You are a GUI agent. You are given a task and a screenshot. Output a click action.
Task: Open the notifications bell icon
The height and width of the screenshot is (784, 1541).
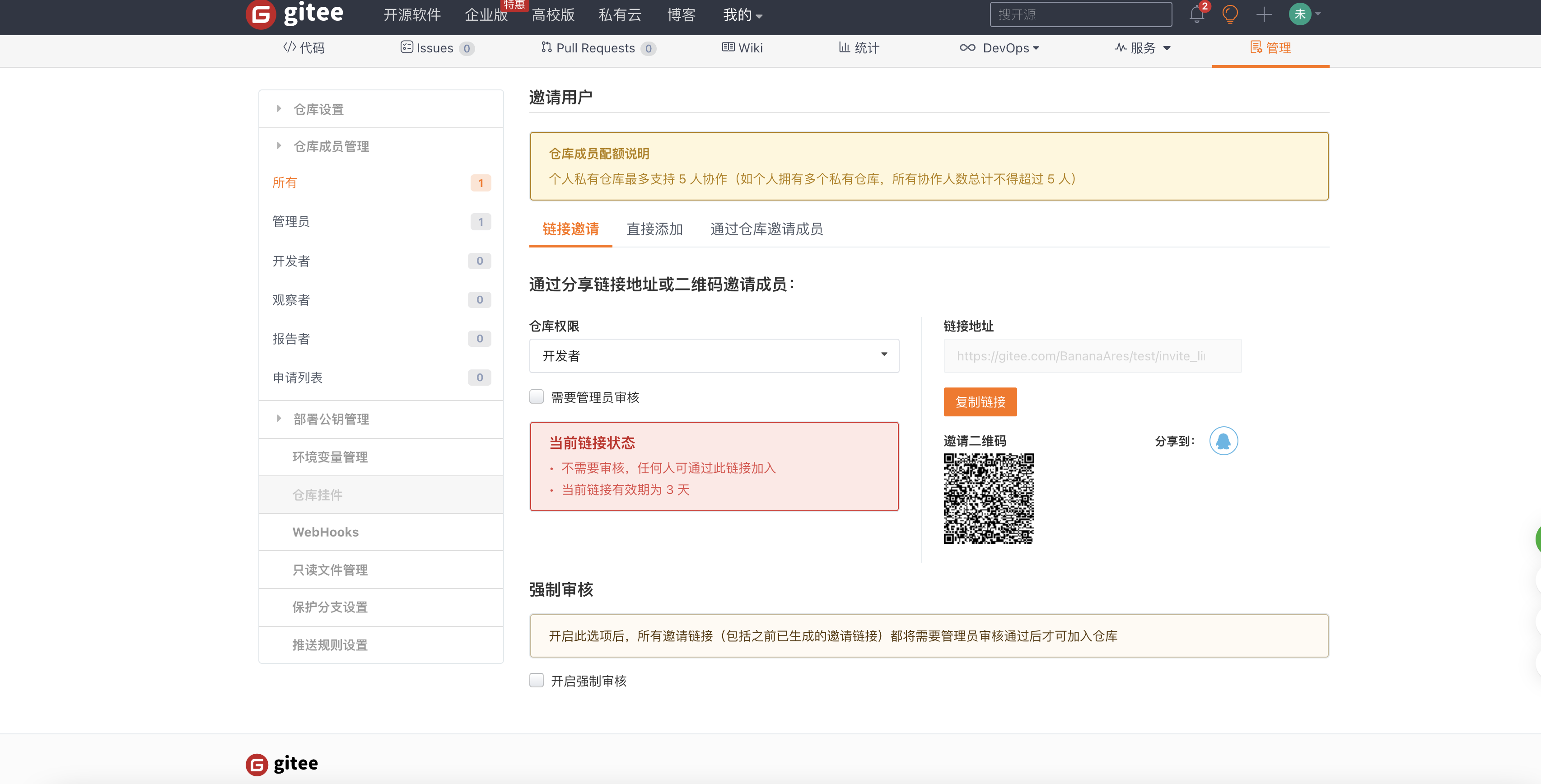tap(1196, 14)
